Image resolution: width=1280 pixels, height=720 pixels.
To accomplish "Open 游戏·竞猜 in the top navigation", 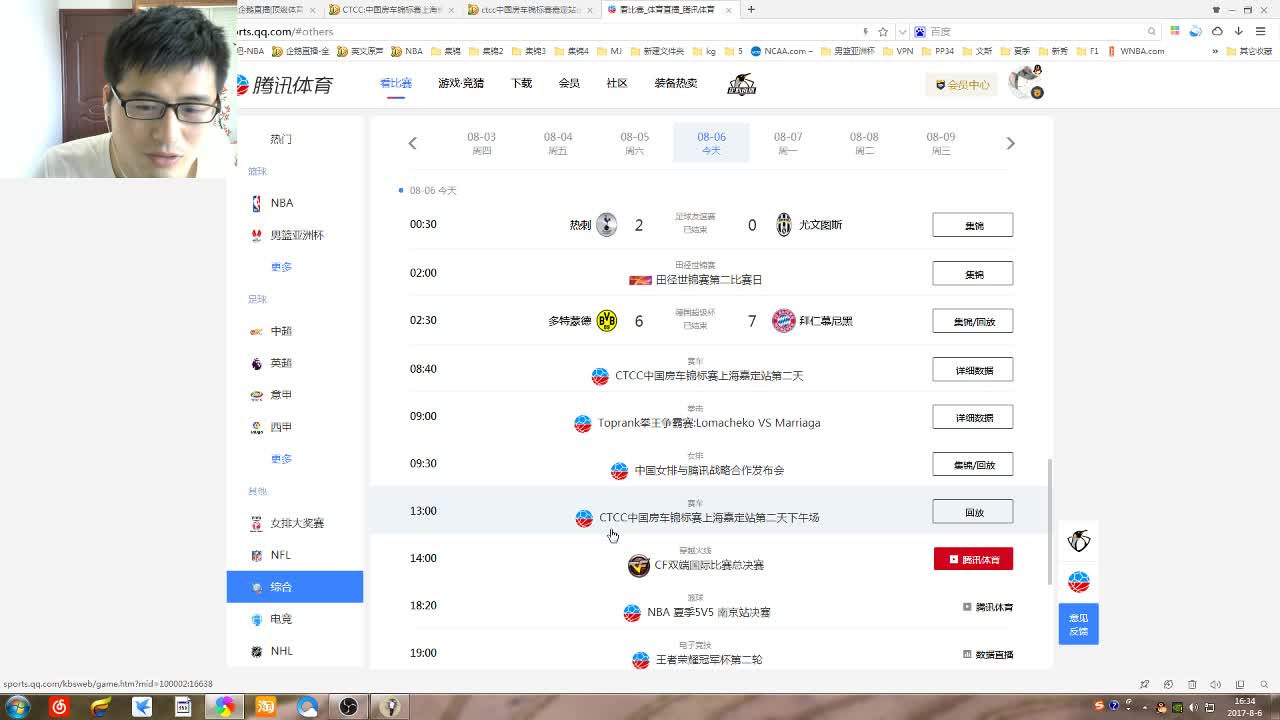I will [461, 83].
